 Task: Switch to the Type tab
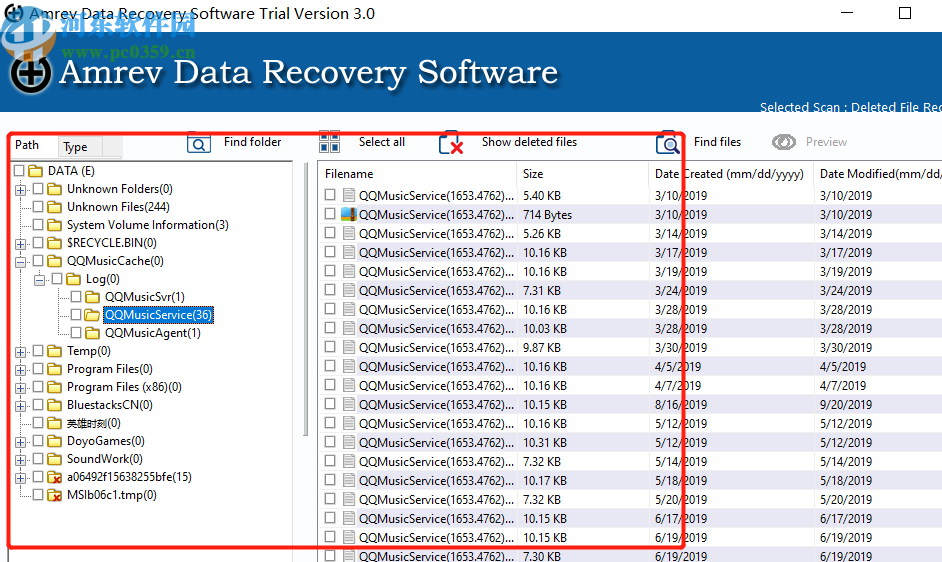[x=75, y=147]
